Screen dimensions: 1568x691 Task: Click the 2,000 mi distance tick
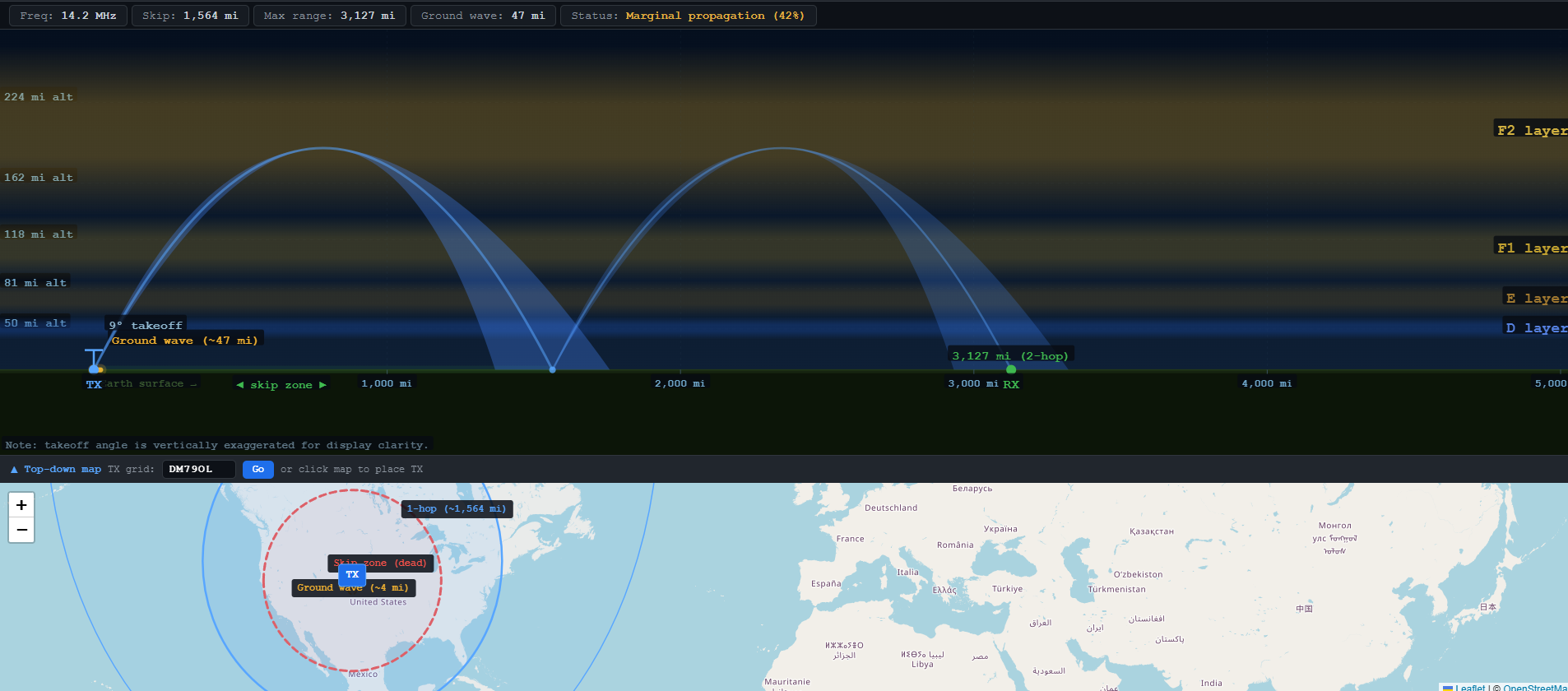coord(680,383)
